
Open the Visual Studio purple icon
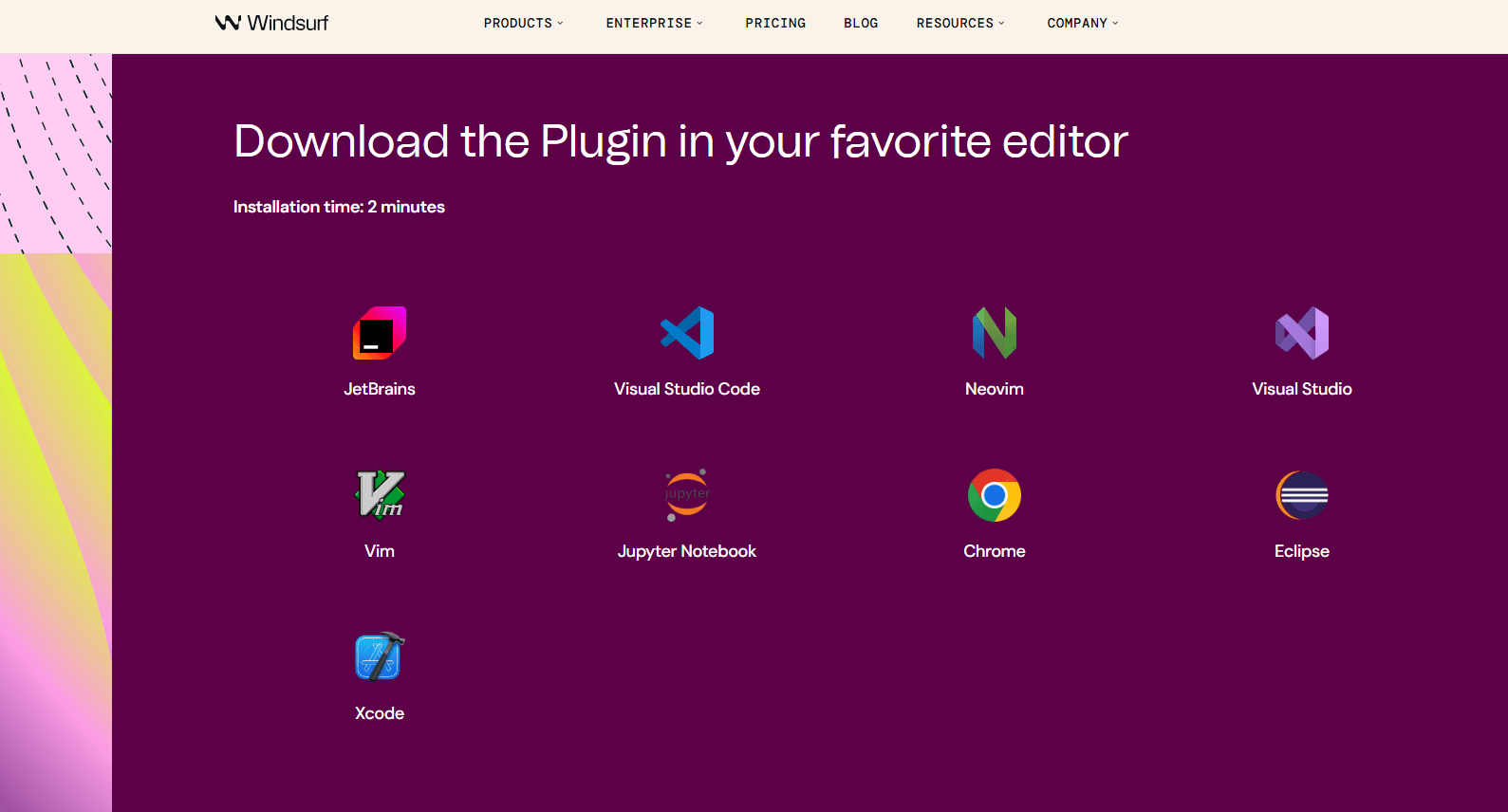pyautogui.click(x=1302, y=333)
